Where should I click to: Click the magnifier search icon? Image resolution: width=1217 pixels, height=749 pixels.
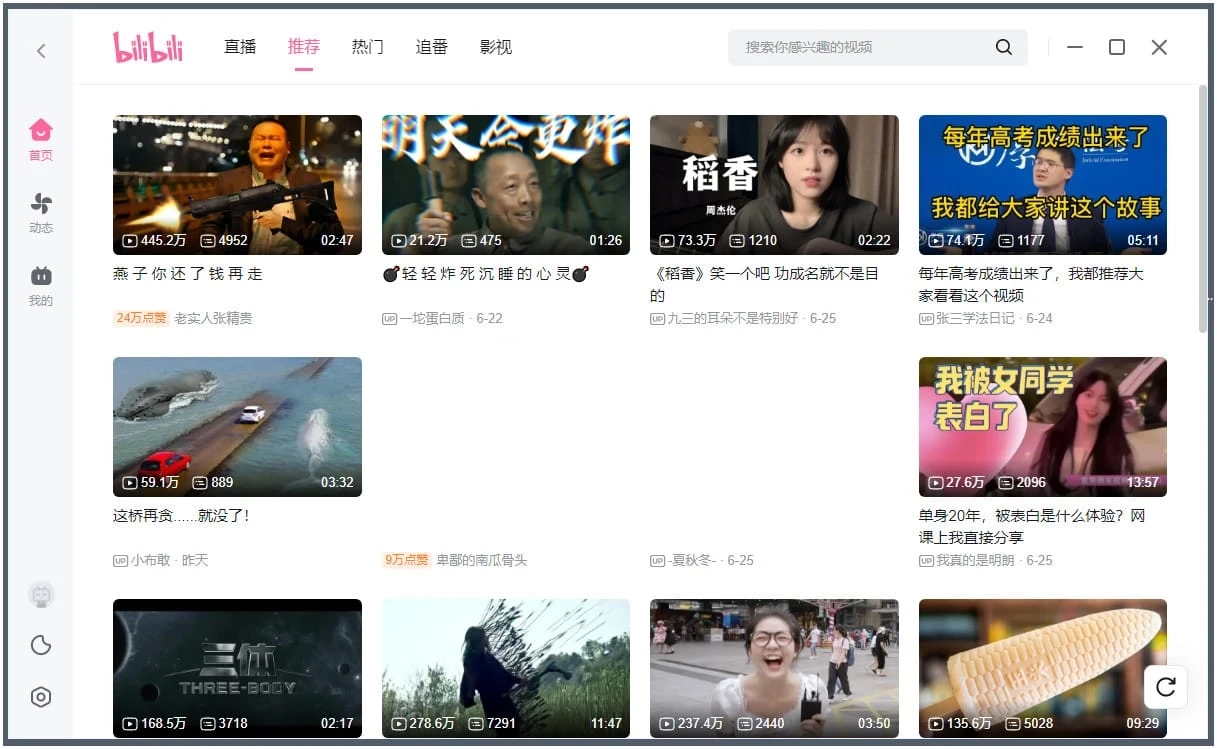(1003, 47)
